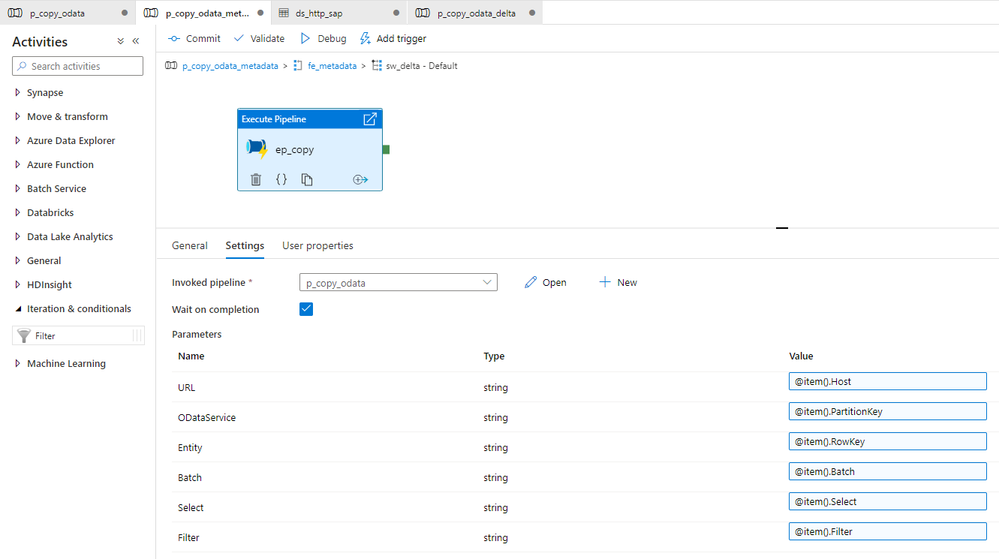This screenshot has width=999, height=559.
Task: Add output dependency arrow on ep_copy
Action: pos(360,180)
